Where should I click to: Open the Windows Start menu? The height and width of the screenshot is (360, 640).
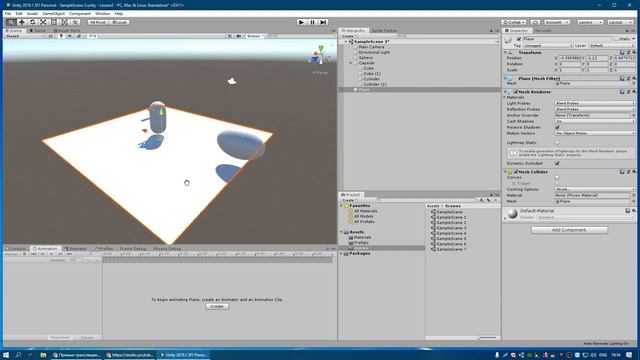(6, 355)
